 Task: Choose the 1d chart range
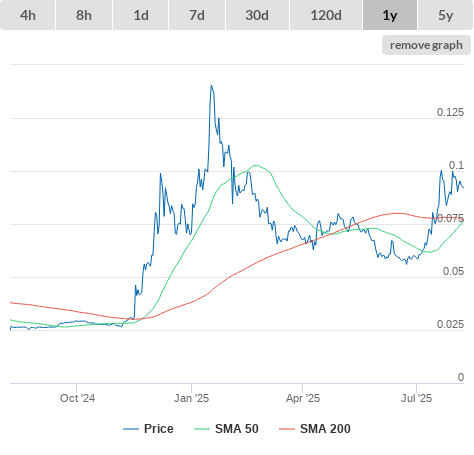pyautogui.click(x=141, y=15)
